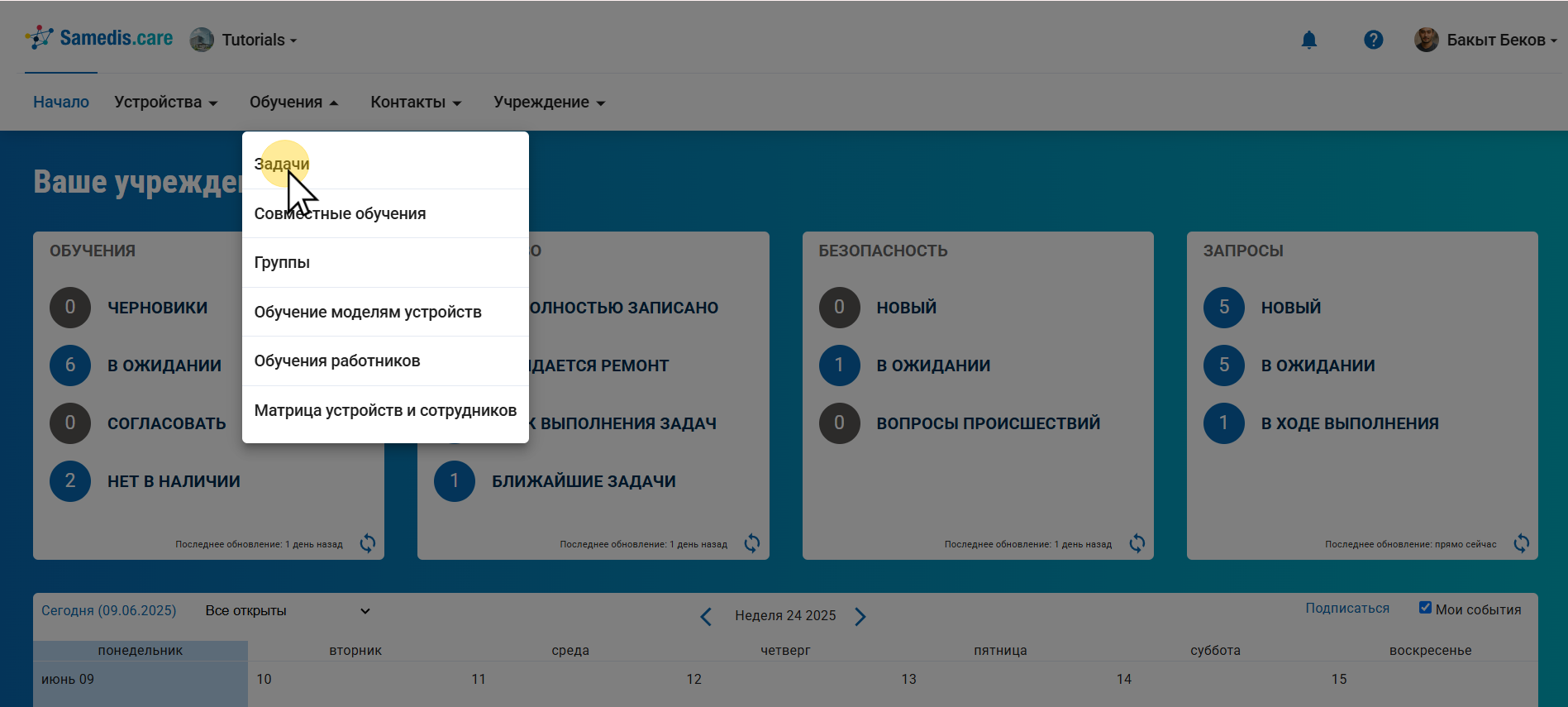Choose Матрица устройств и сотрудников
The height and width of the screenshot is (707, 1568).
[x=385, y=411]
